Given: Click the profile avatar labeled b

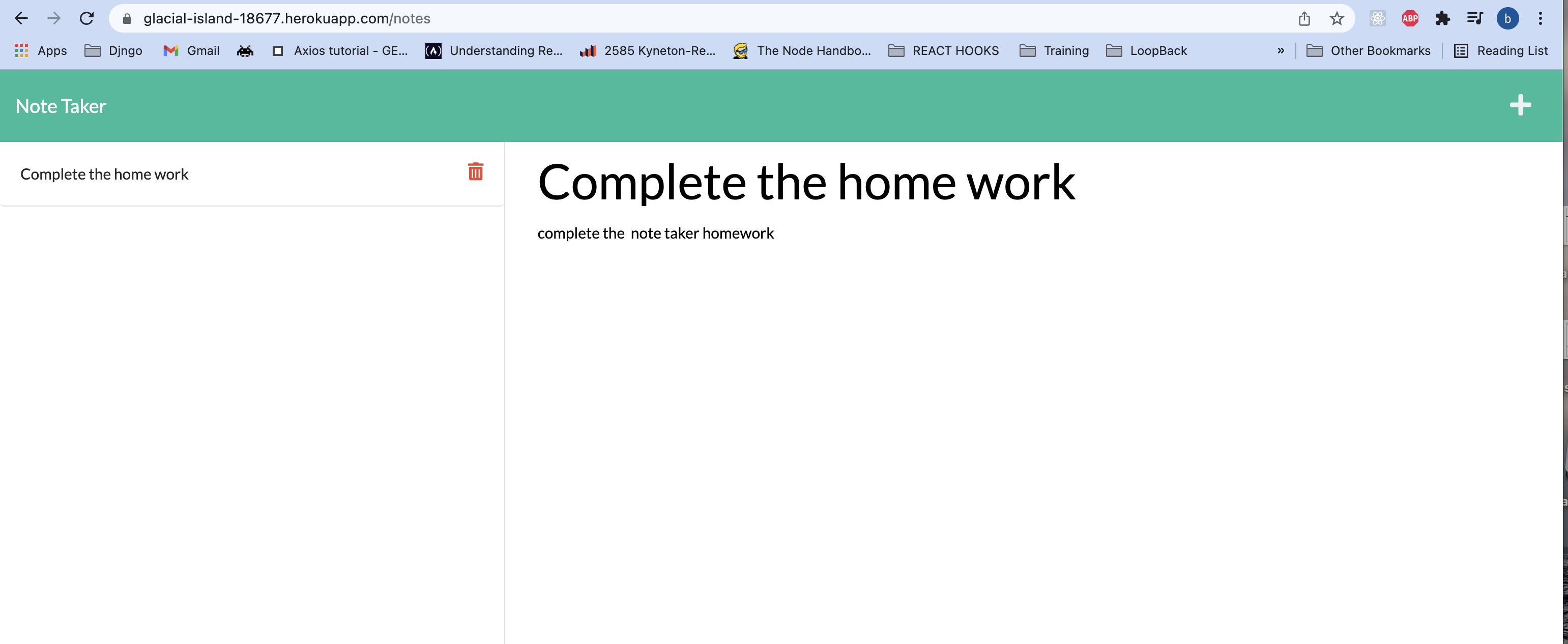Looking at the screenshot, I should pos(1508,18).
